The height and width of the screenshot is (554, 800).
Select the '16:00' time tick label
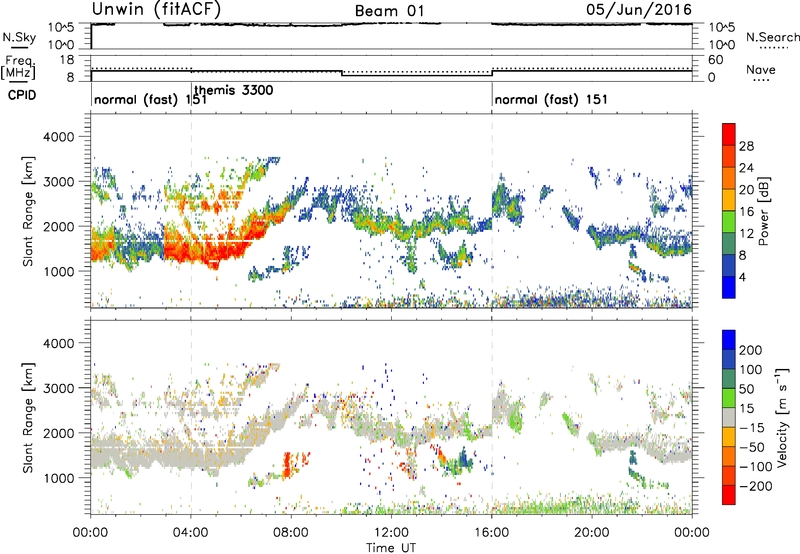(x=492, y=533)
